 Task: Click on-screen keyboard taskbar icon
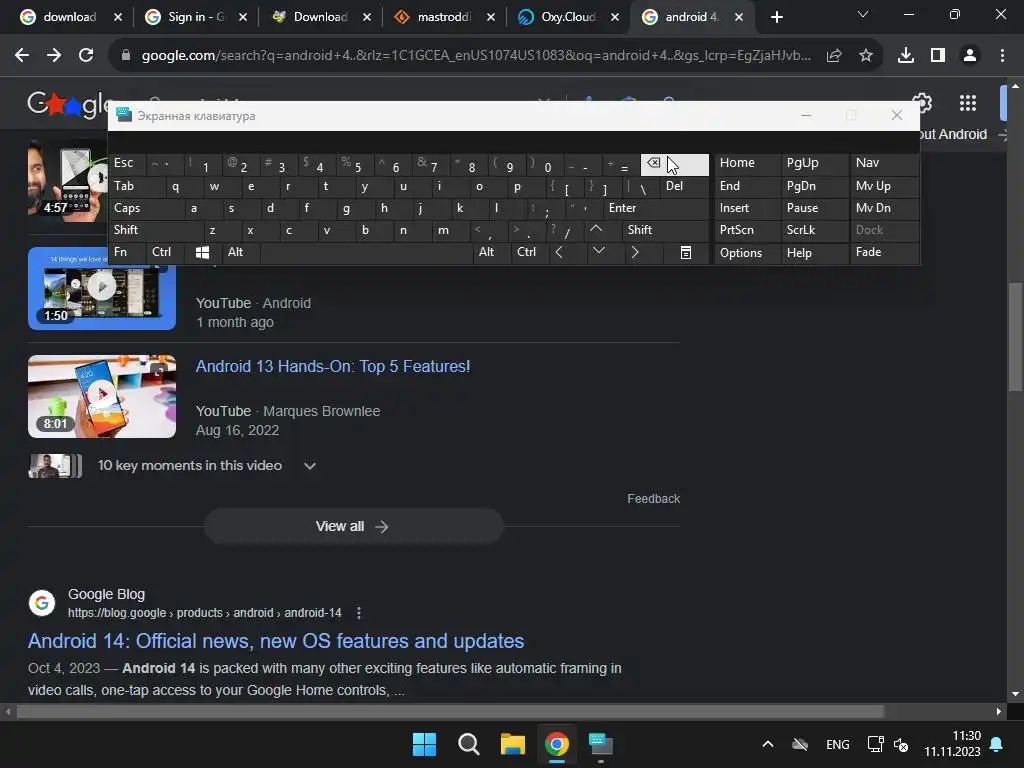[600, 744]
